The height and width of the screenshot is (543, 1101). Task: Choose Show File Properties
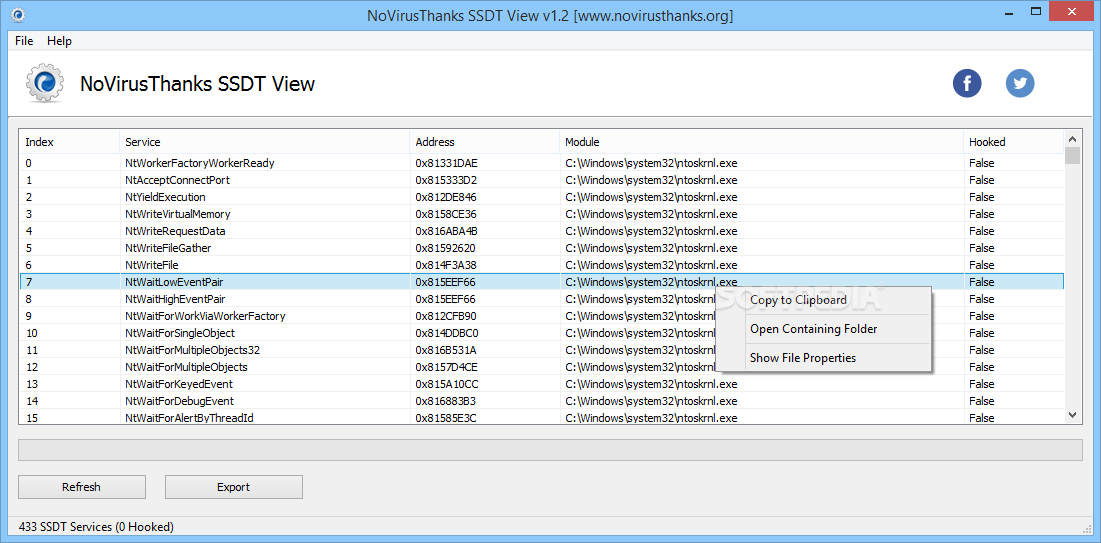(x=803, y=358)
